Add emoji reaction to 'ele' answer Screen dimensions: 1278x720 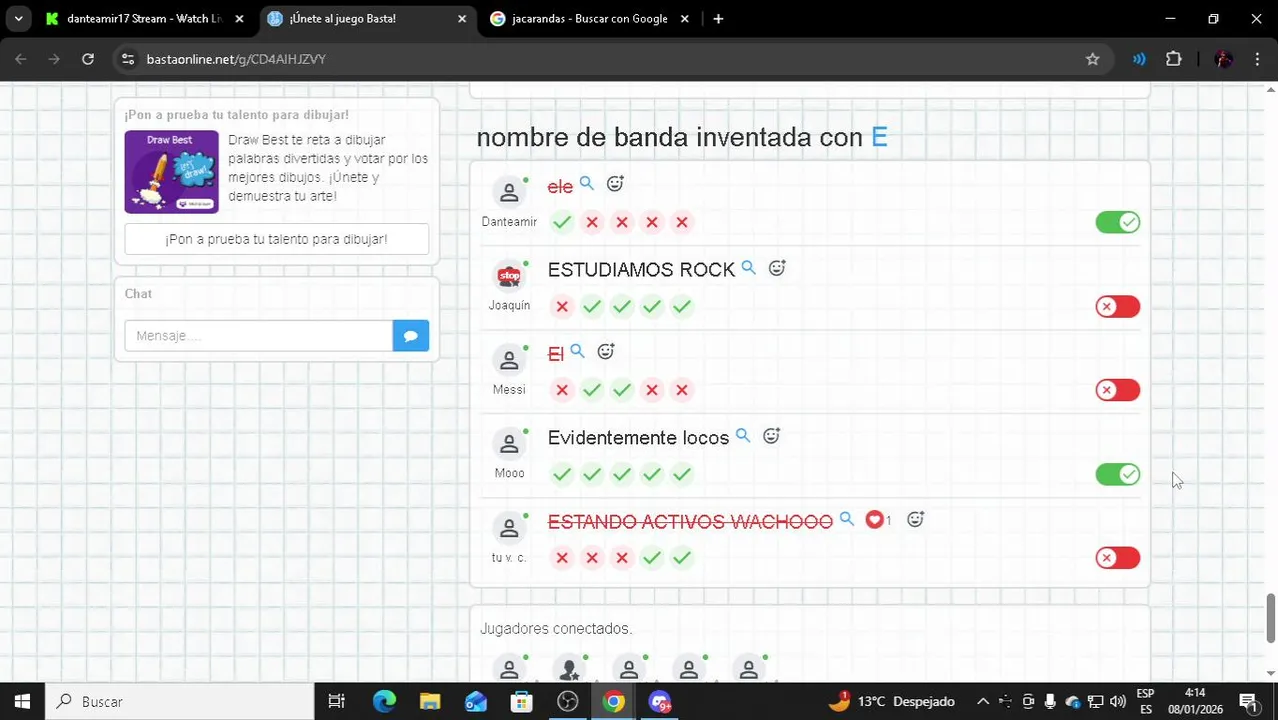click(x=615, y=184)
